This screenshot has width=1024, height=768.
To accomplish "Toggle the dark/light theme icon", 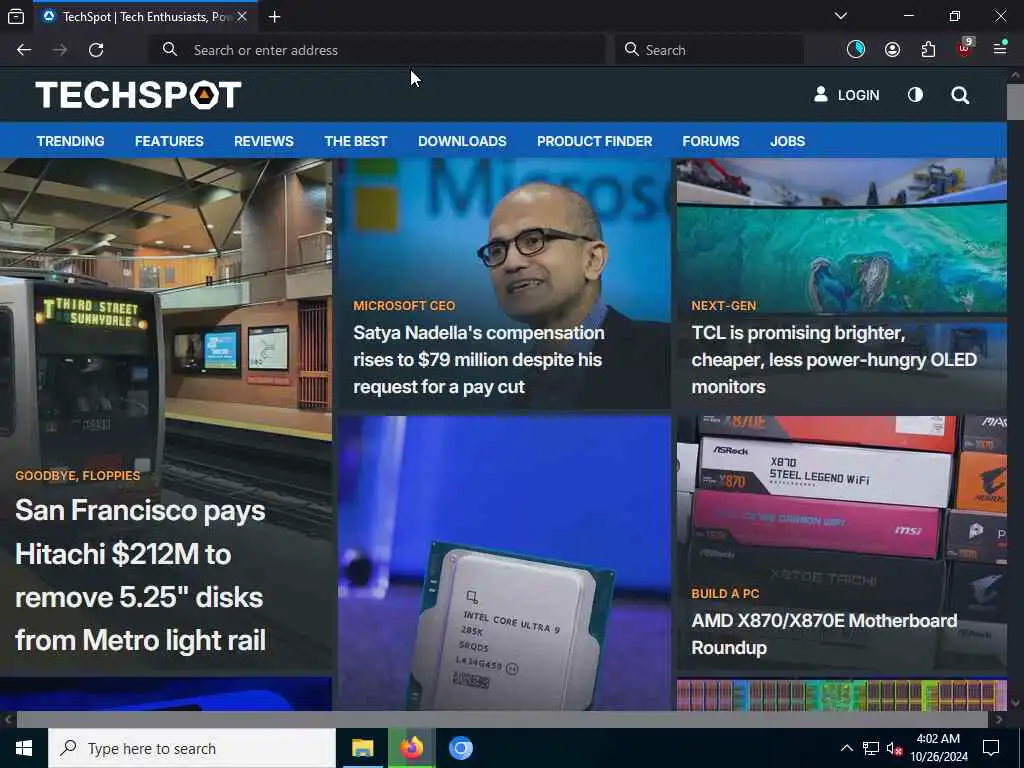I will [x=915, y=95].
